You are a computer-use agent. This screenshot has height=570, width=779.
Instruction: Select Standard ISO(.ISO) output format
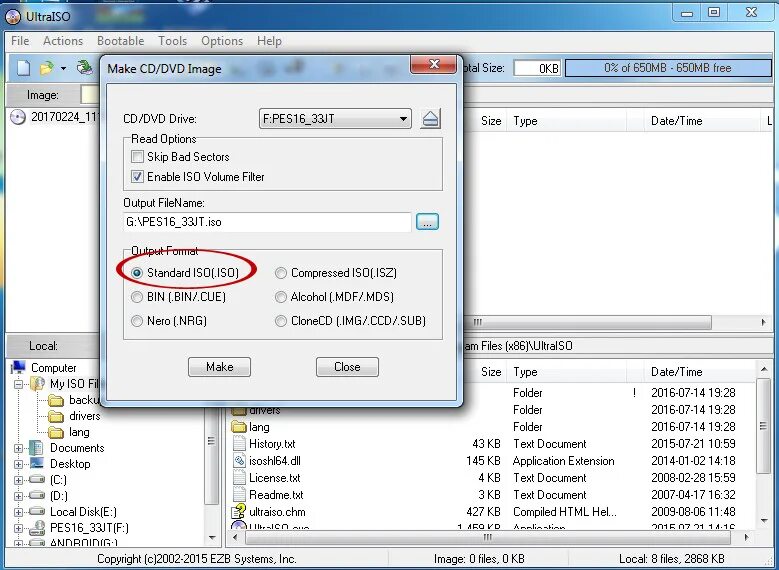tap(137, 273)
